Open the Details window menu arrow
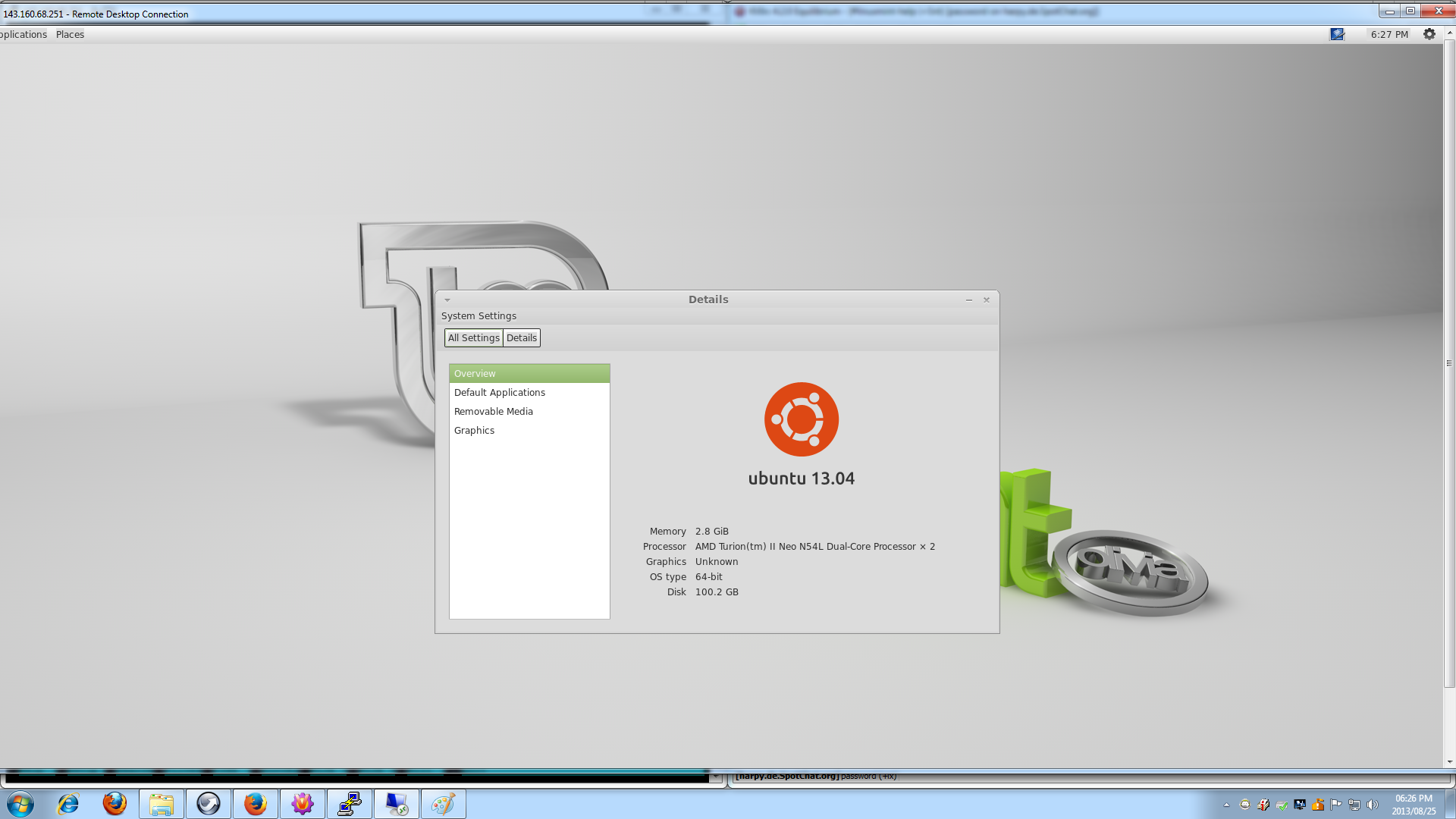 tap(447, 300)
